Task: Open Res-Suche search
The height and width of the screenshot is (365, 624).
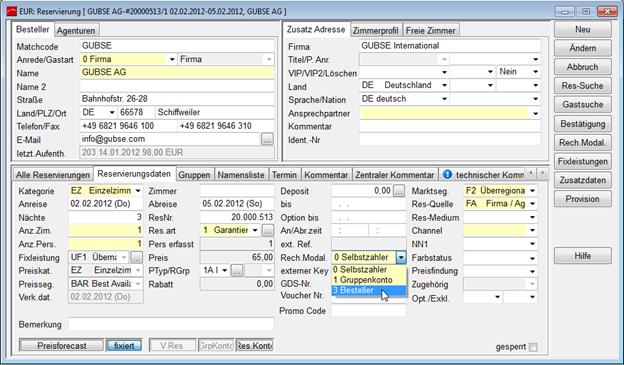Action: [583, 86]
